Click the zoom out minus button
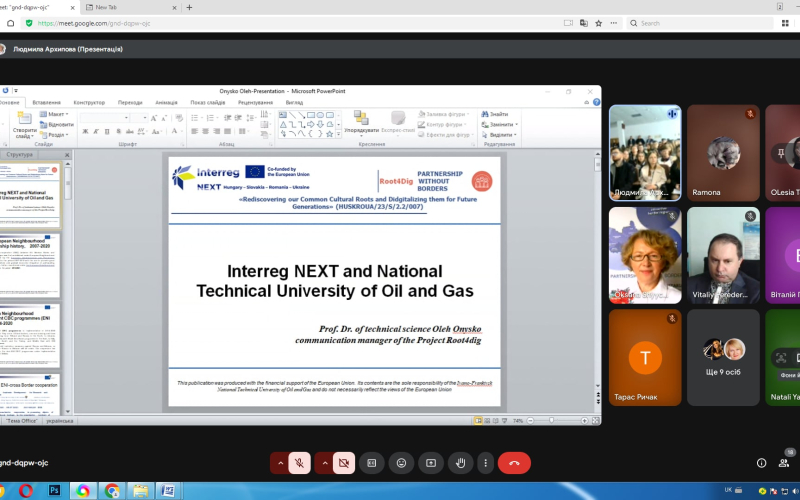This screenshot has width=800, height=500. (x=530, y=420)
